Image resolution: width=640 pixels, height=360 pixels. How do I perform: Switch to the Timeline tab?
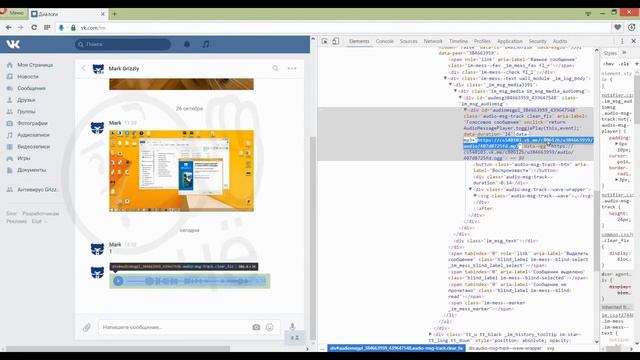pyautogui.click(x=458, y=41)
